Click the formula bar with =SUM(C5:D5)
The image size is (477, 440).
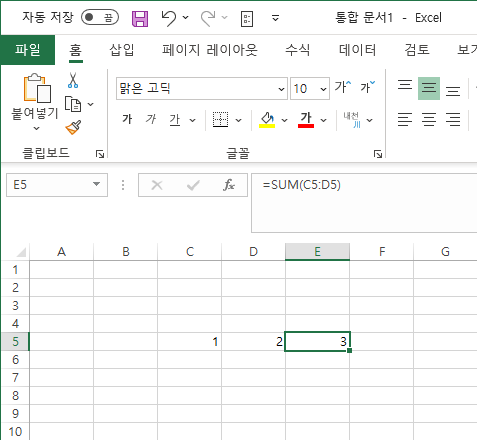[x=364, y=203]
